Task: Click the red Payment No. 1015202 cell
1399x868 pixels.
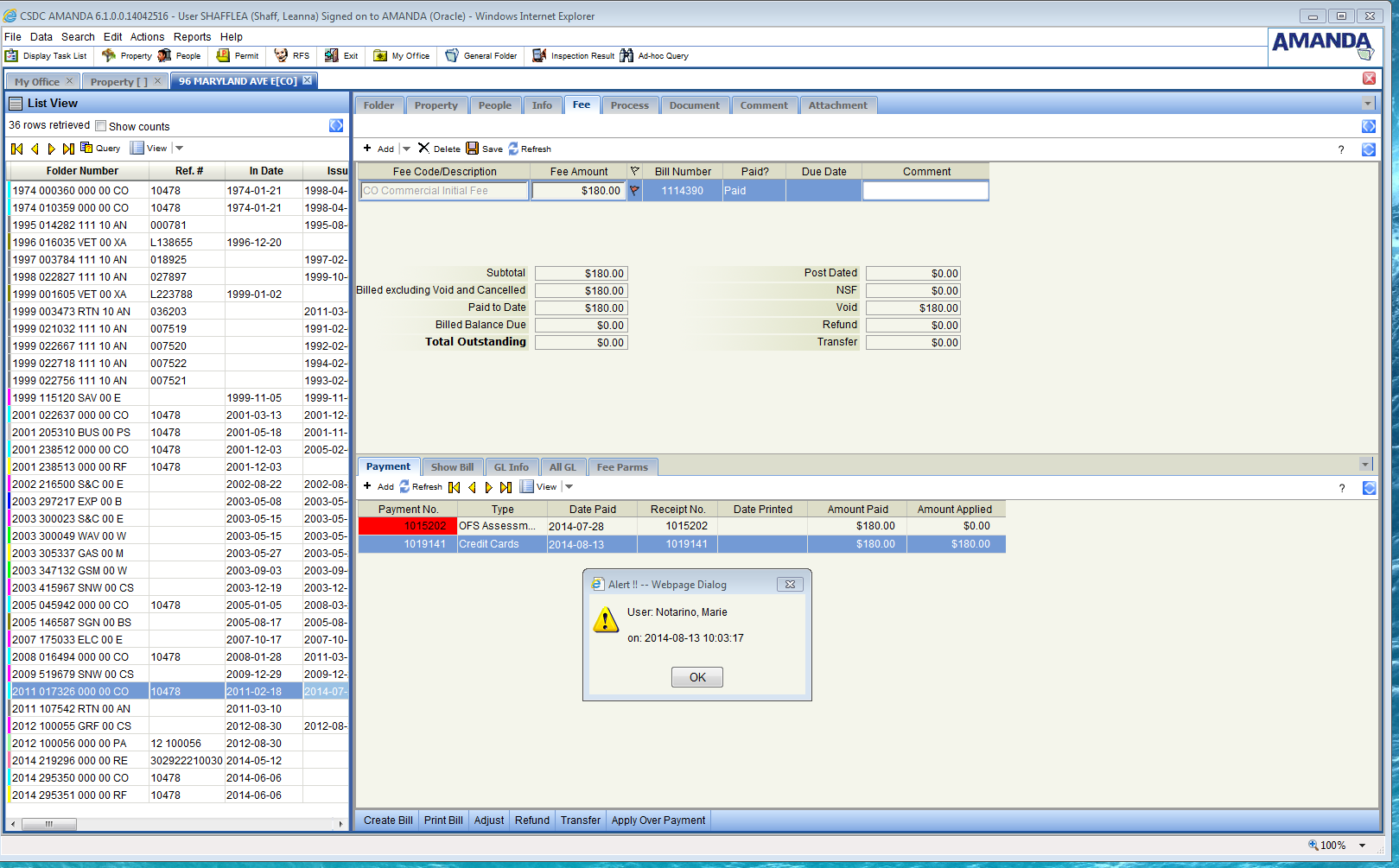Action: [x=407, y=526]
